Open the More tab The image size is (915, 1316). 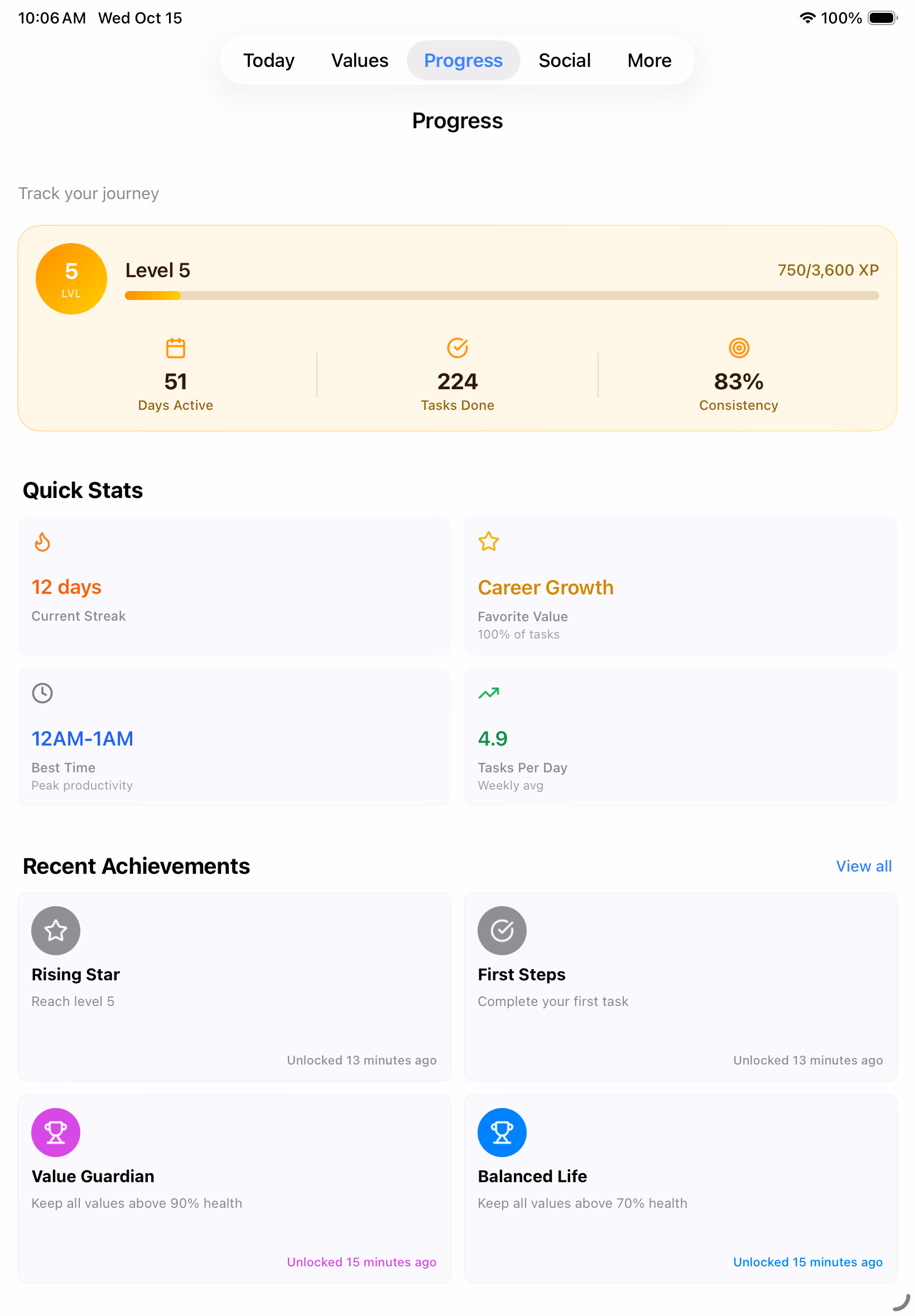coord(649,60)
